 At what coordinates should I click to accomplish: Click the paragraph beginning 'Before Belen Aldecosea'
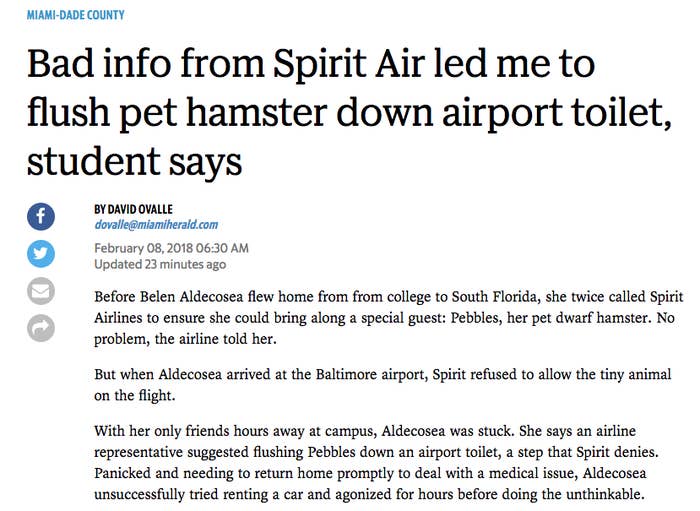pyautogui.click(x=388, y=318)
